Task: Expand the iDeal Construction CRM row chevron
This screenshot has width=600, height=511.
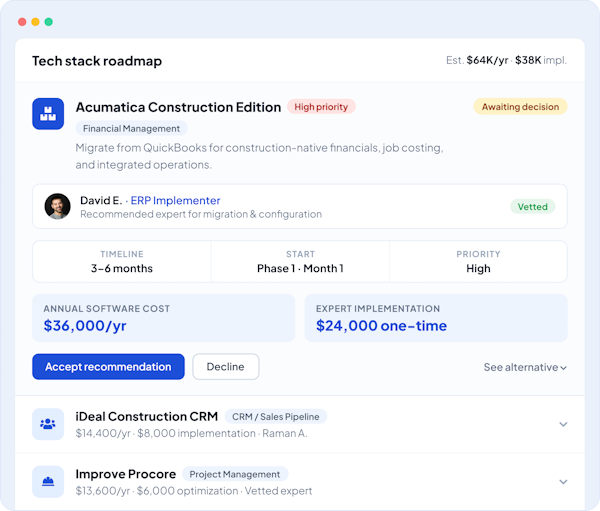Action: point(563,424)
